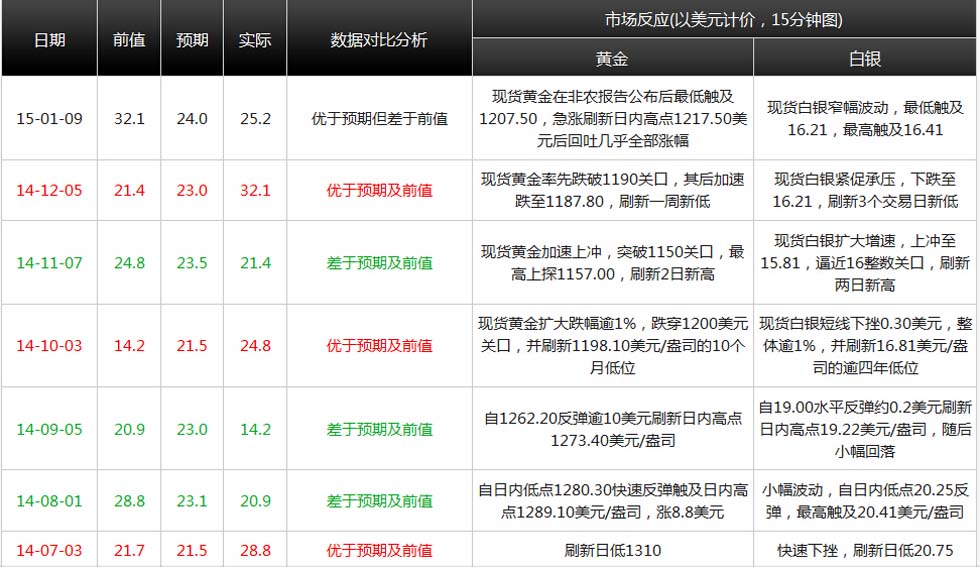Click silver text 最低触及16.21，最高触及16.41
Image resolution: width=980 pixels, height=568 pixels.
[865, 119]
